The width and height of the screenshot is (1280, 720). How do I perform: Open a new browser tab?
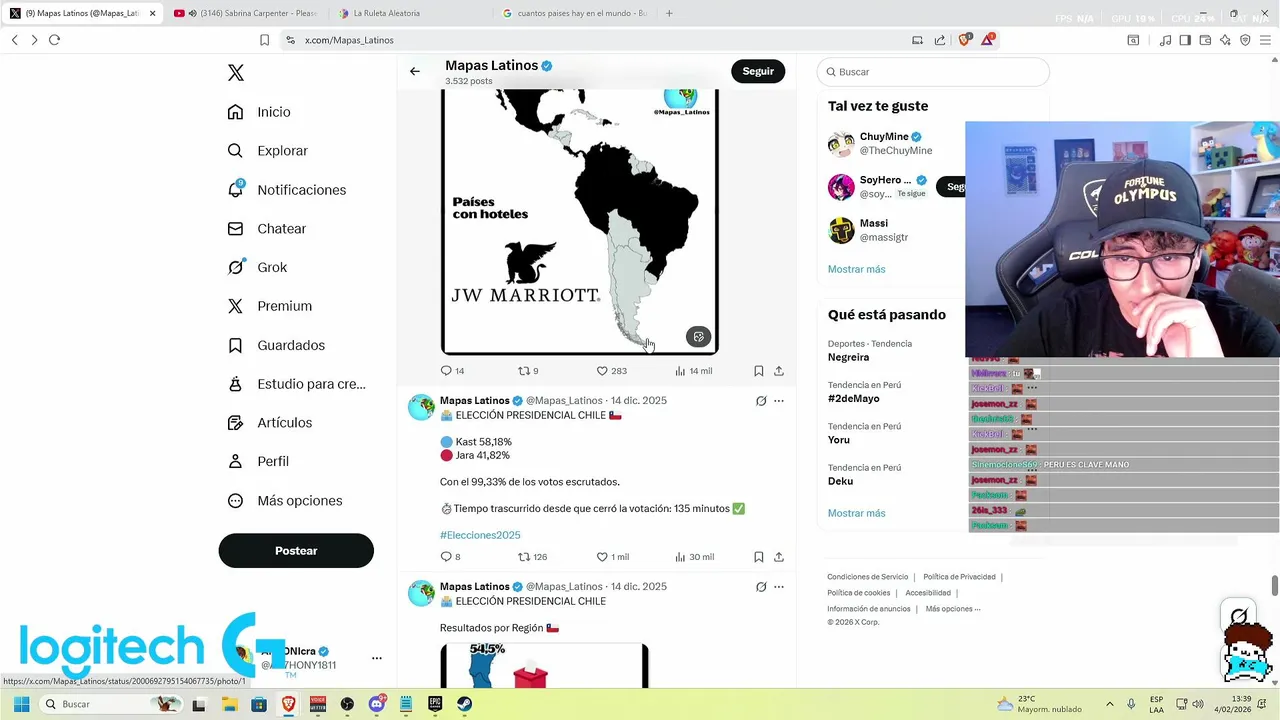[x=669, y=13]
